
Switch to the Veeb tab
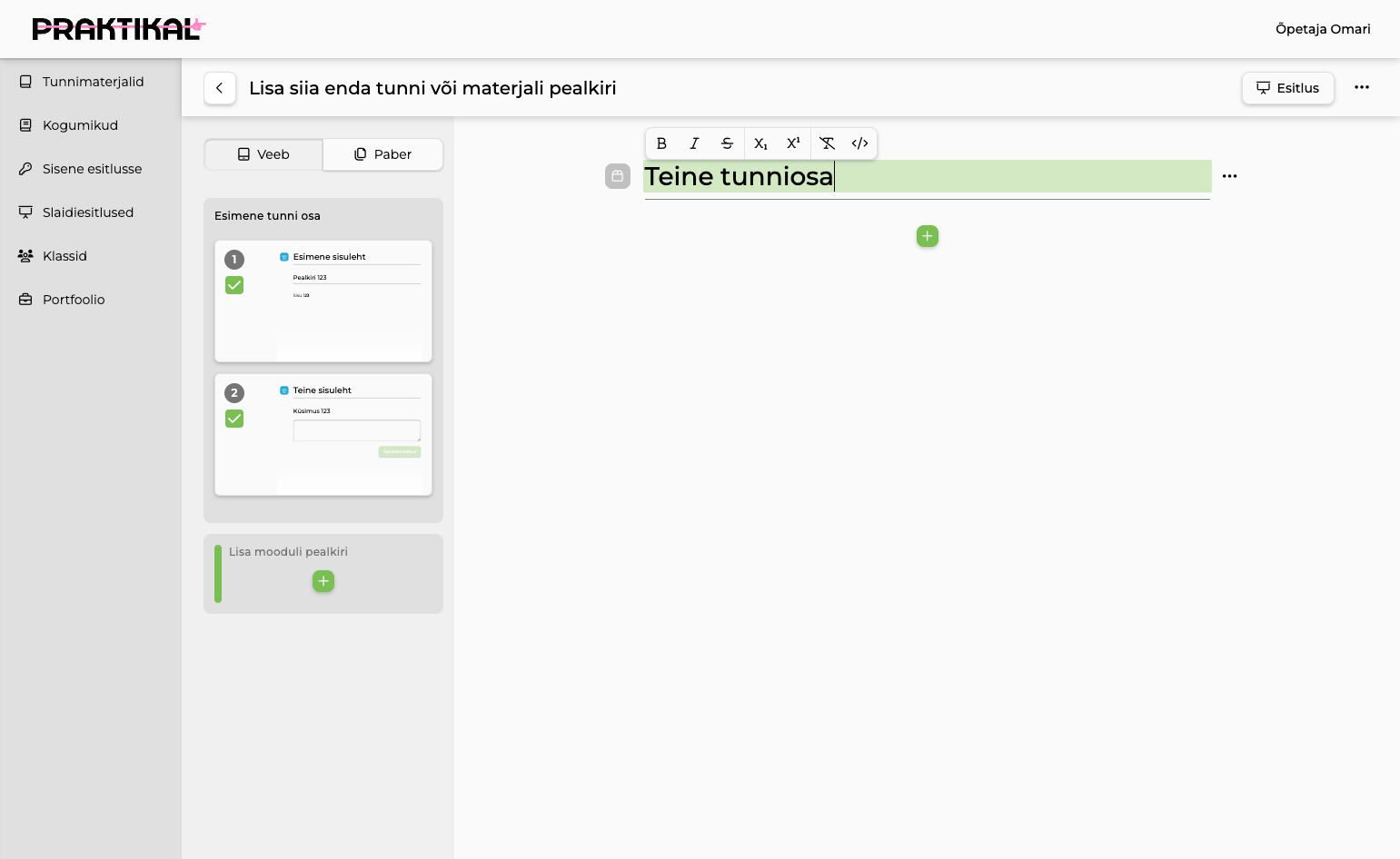pyautogui.click(x=263, y=154)
